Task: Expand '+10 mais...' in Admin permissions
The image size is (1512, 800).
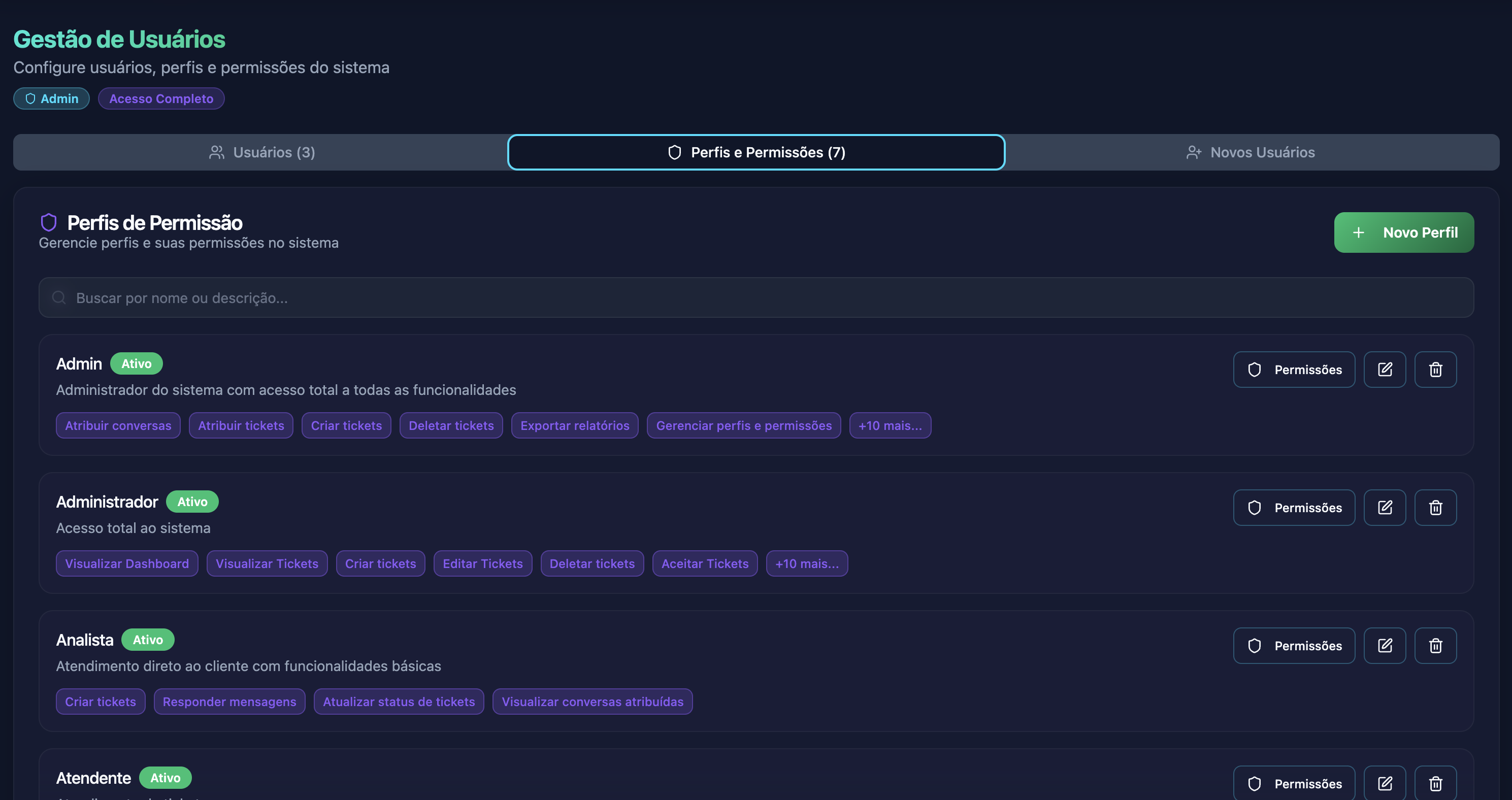Action: [x=889, y=425]
